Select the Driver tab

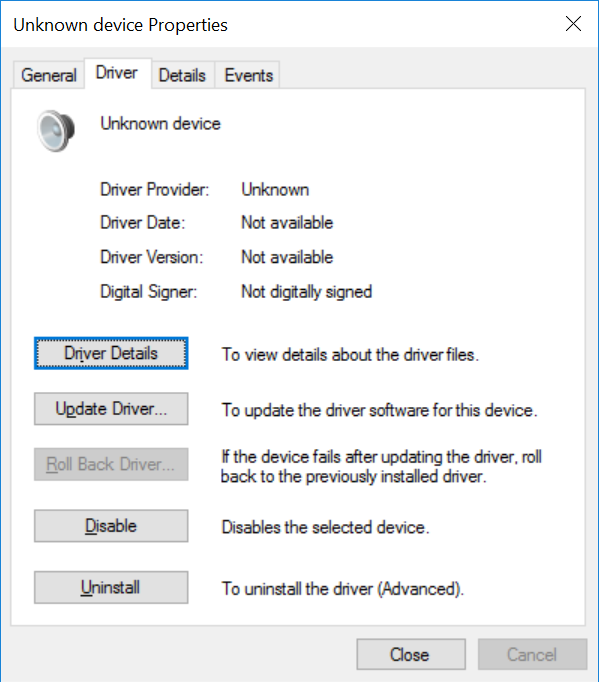point(117,73)
